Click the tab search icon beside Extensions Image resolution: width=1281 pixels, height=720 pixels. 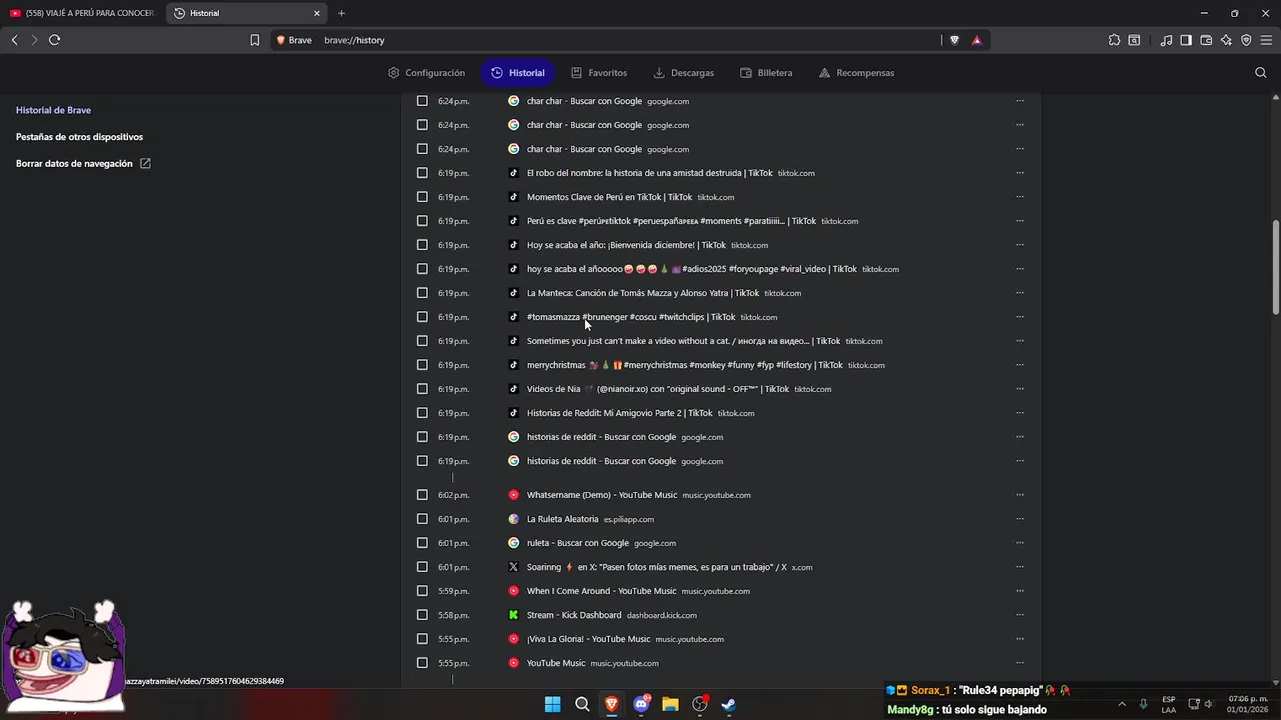coord(1134,40)
